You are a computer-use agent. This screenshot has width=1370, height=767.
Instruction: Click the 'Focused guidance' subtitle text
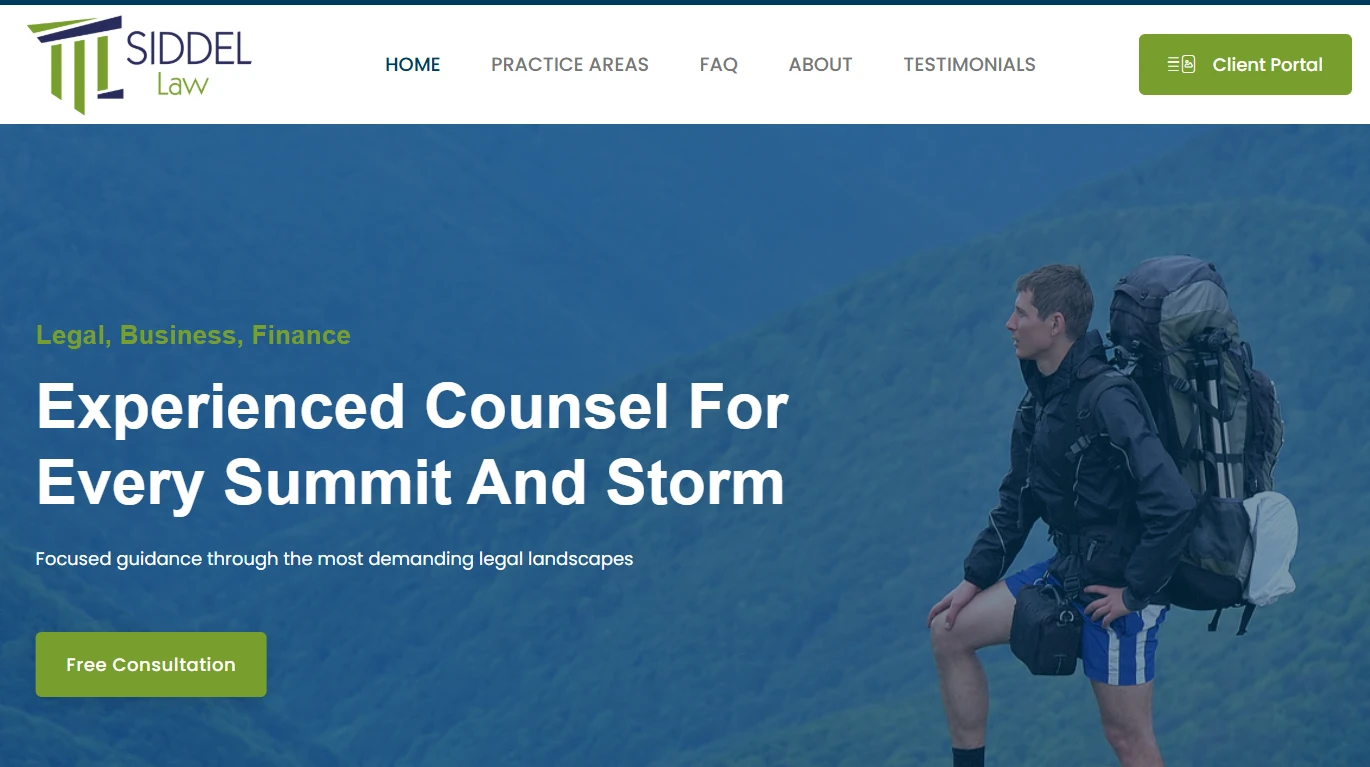334,559
